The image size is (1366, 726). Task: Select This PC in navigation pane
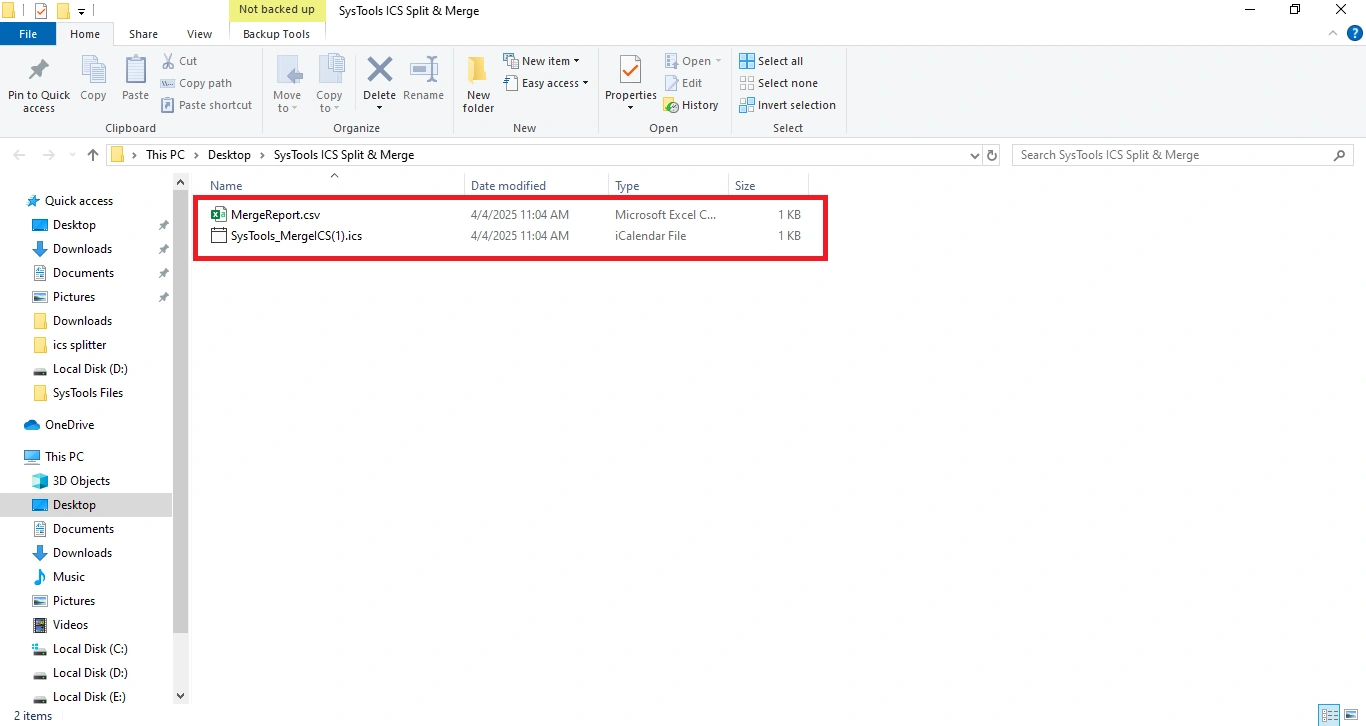click(x=64, y=457)
